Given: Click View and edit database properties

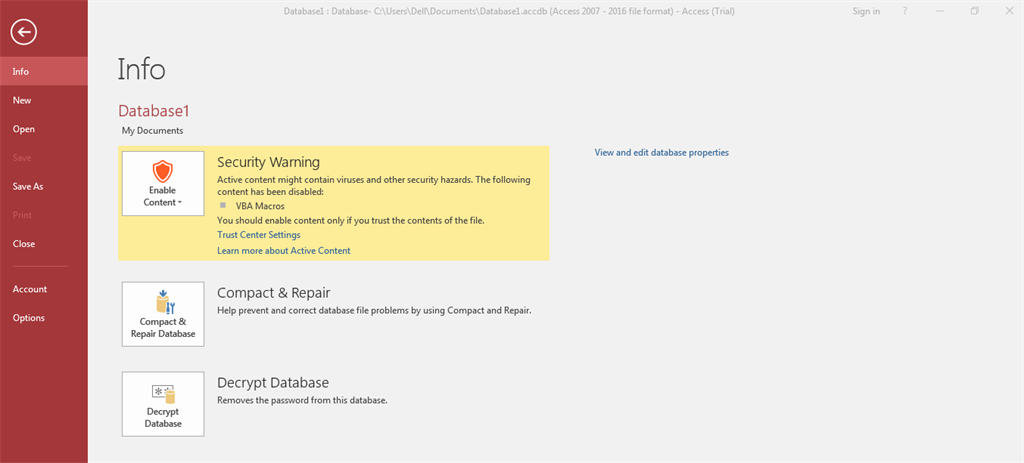Looking at the screenshot, I should coord(661,153).
